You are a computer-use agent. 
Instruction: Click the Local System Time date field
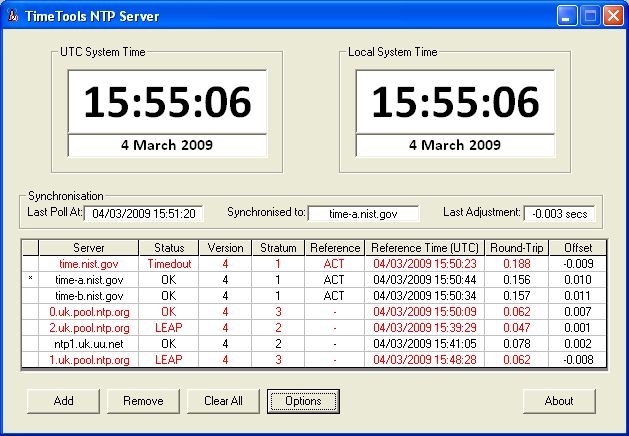point(455,145)
